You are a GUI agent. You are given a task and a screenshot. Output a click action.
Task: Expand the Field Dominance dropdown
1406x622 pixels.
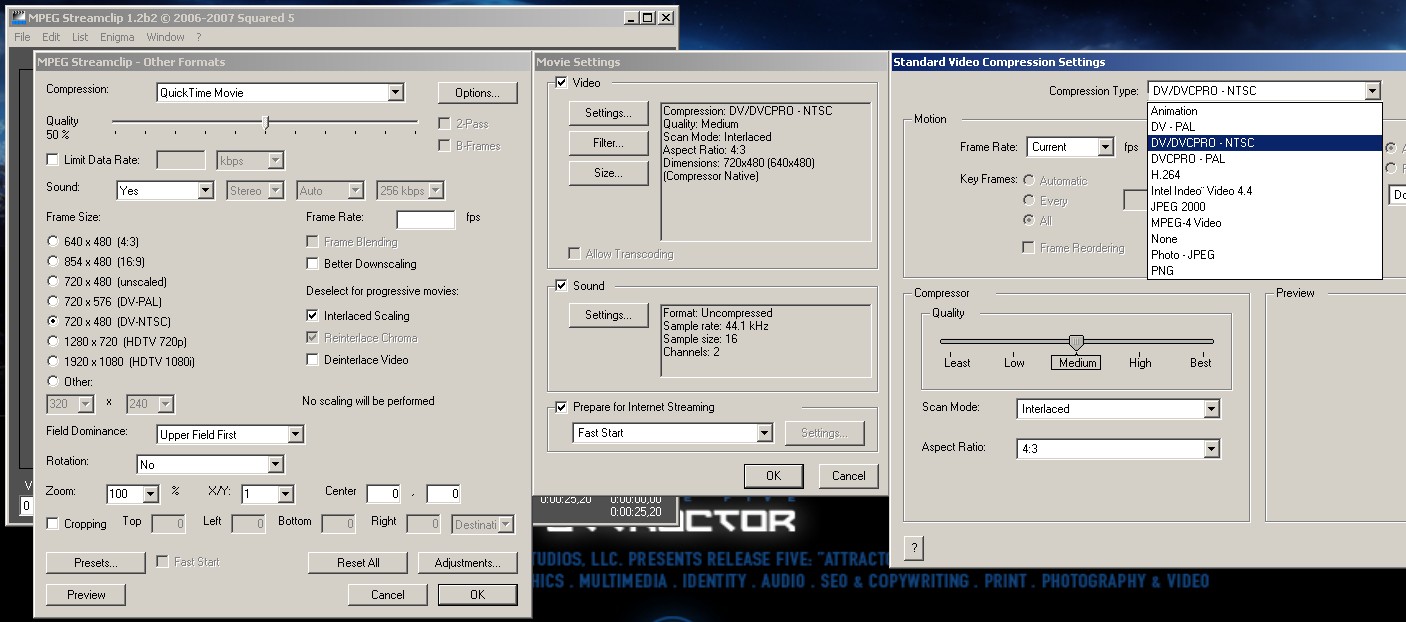[231, 435]
